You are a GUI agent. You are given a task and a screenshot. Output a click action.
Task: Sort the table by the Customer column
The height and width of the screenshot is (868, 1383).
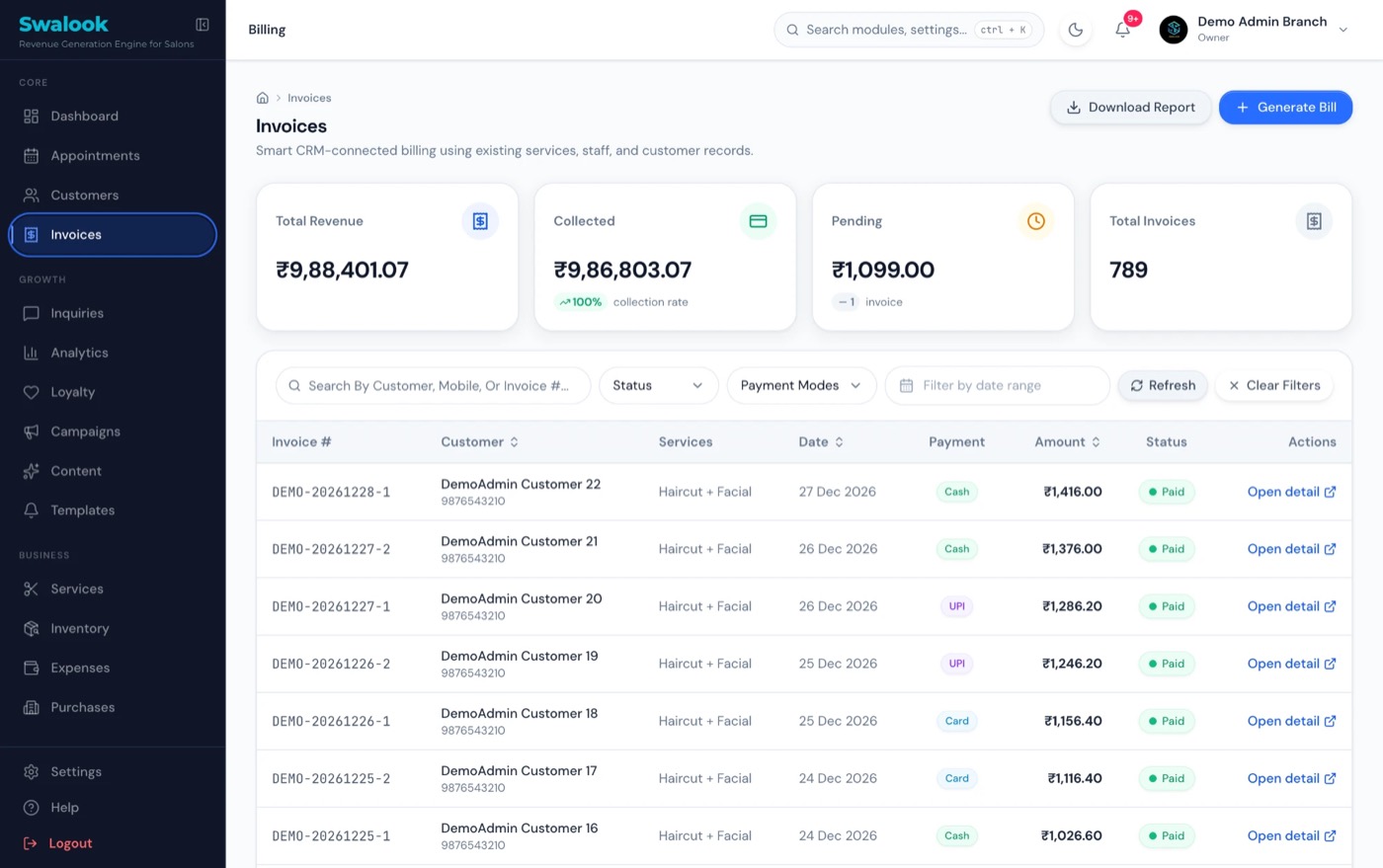click(479, 441)
